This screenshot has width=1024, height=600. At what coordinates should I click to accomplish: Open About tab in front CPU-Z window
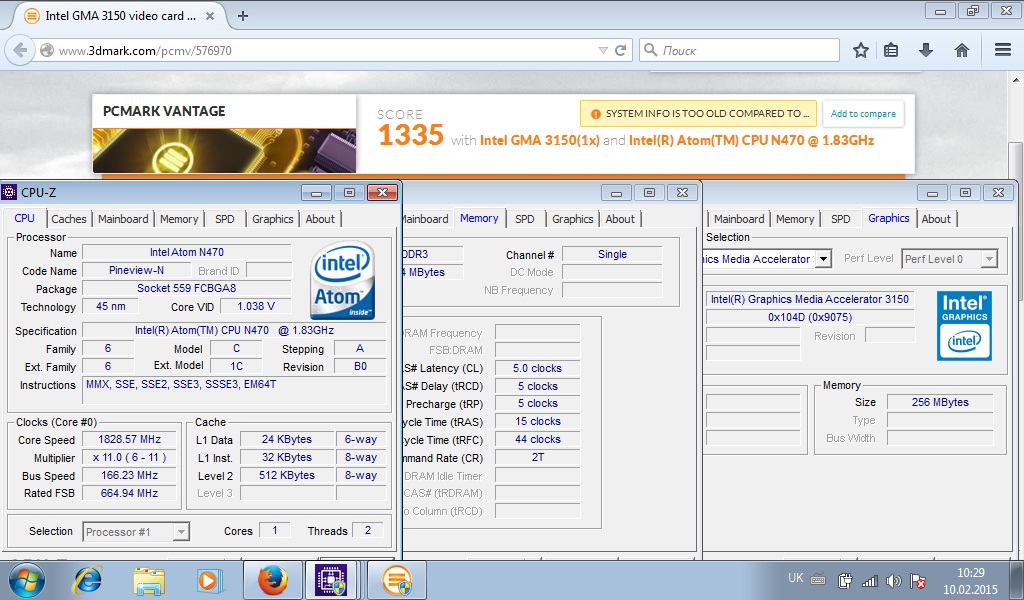320,219
